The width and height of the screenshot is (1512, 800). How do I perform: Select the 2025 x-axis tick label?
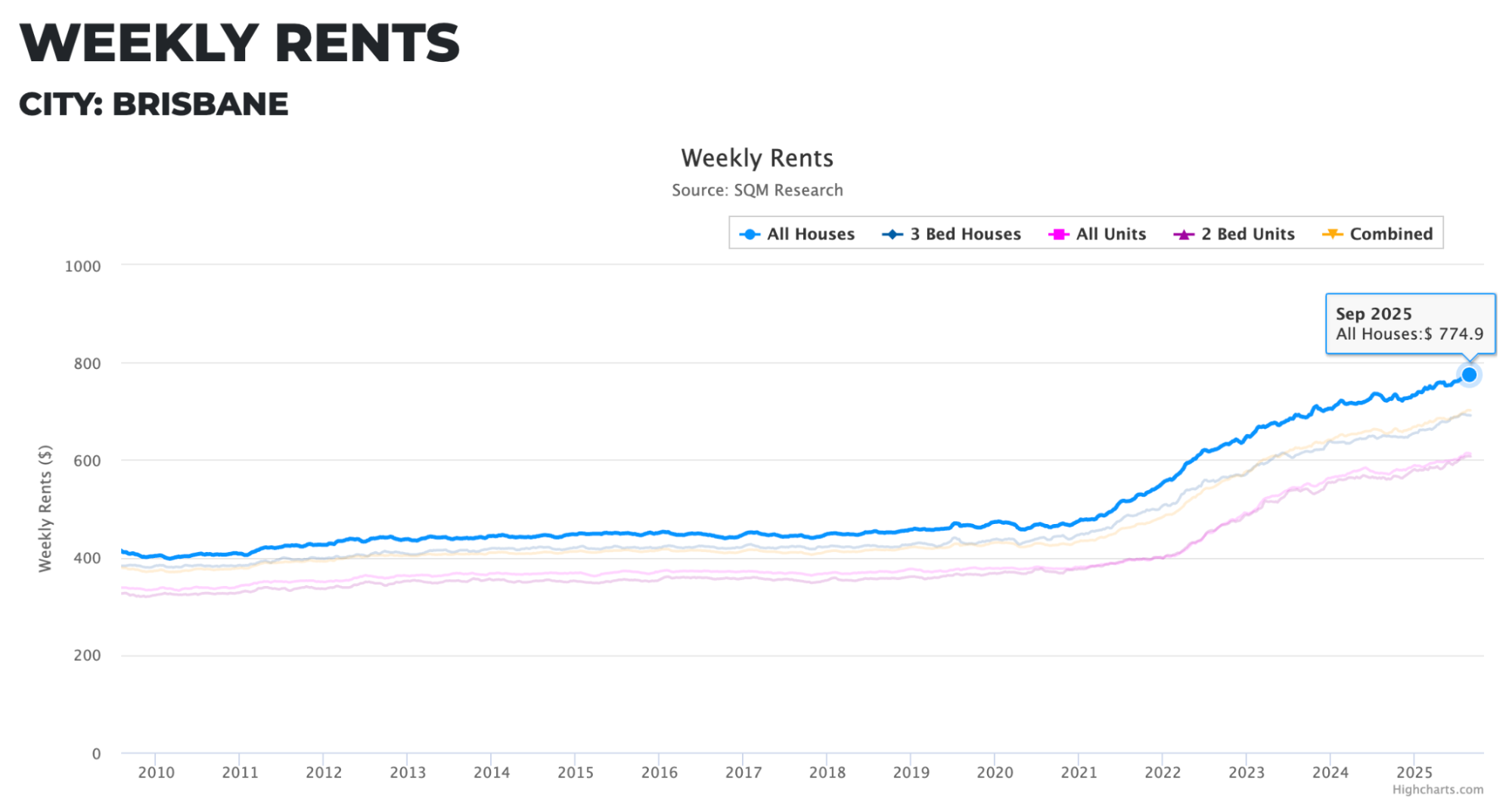(1414, 773)
